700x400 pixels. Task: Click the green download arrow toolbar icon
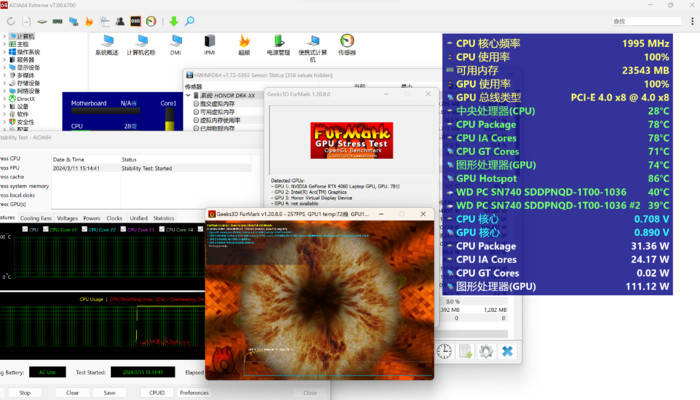point(174,21)
